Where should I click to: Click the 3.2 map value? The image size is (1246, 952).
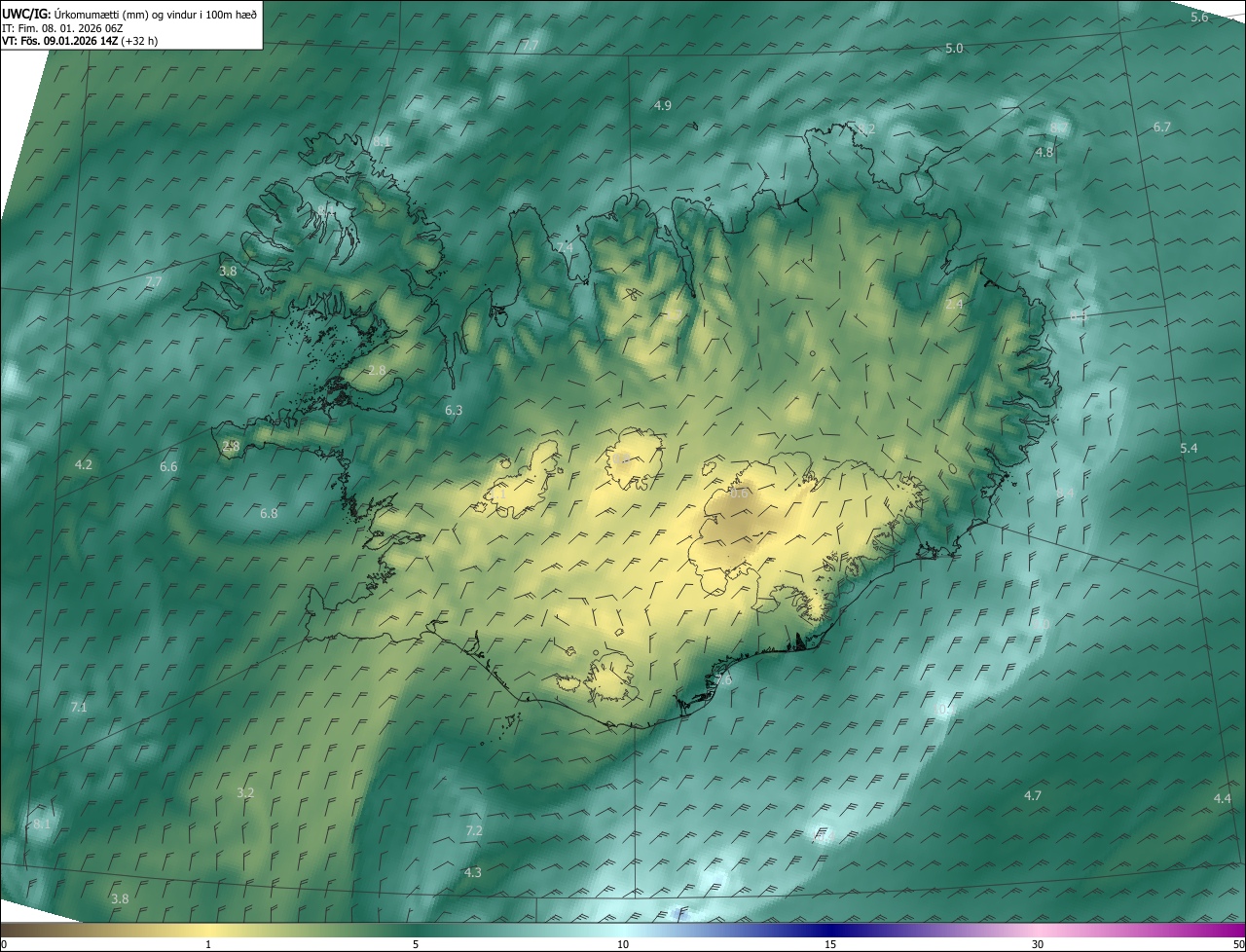245,793
